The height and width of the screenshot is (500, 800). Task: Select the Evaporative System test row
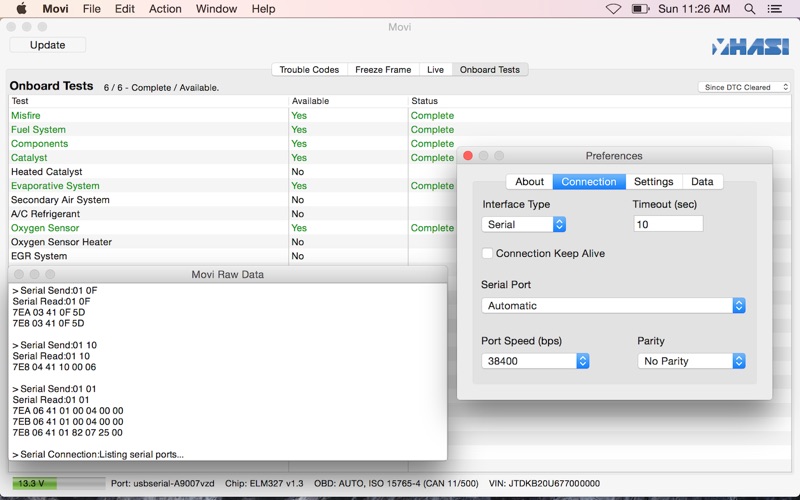click(233, 186)
